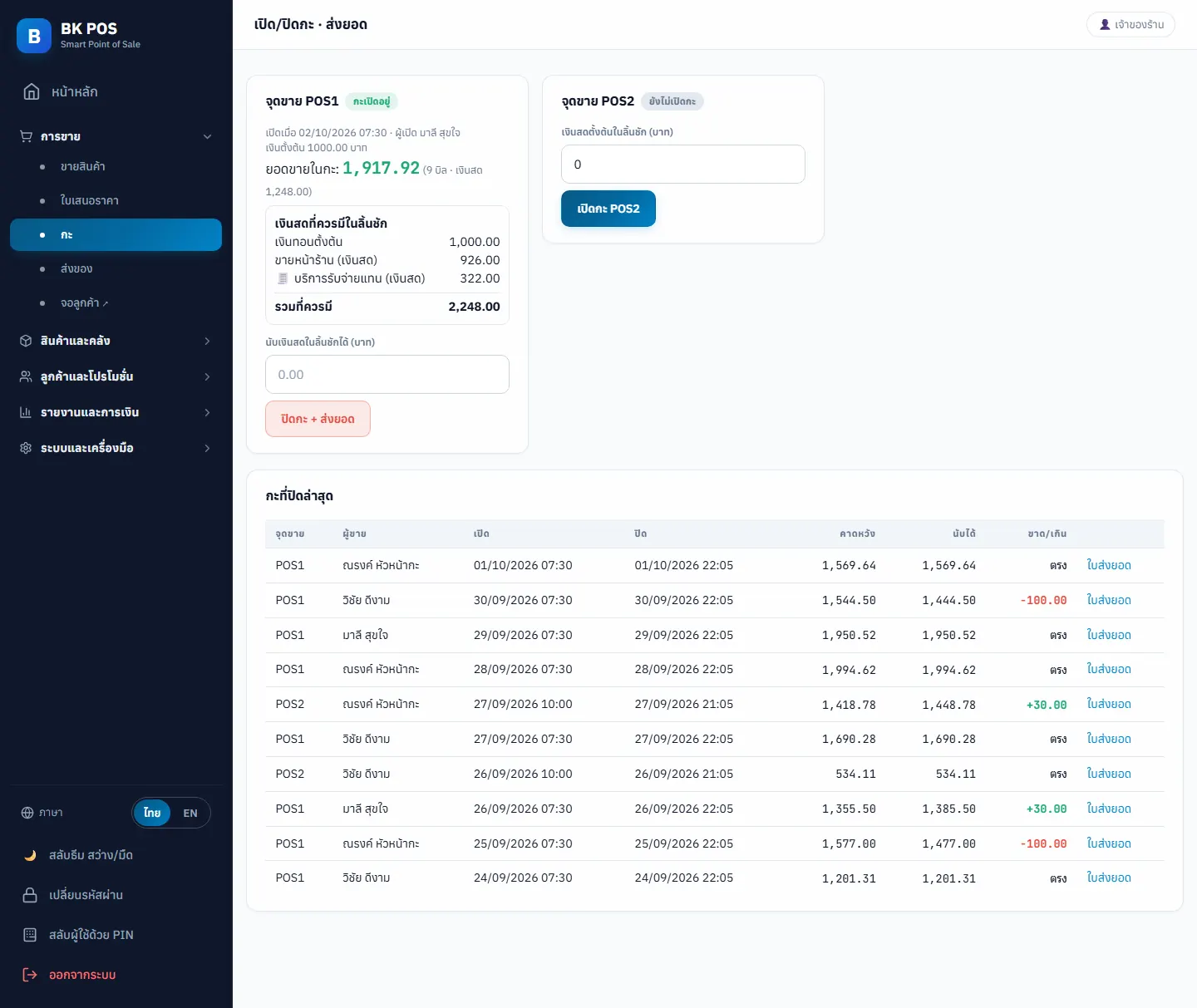Select the กะ menu item
This screenshot has width=1197, height=1008.
point(116,234)
